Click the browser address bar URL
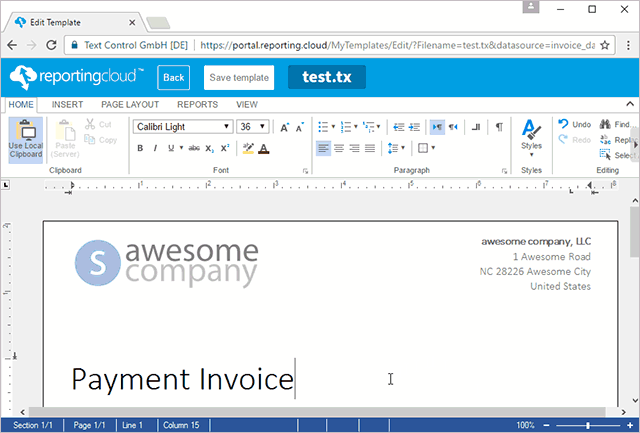640x433 pixels. click(x=398, y=45)
